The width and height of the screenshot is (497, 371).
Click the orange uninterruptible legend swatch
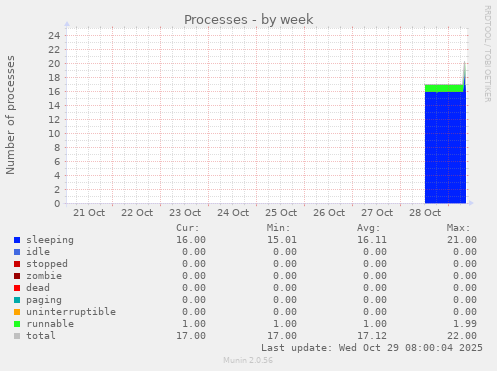pos(17,312)
